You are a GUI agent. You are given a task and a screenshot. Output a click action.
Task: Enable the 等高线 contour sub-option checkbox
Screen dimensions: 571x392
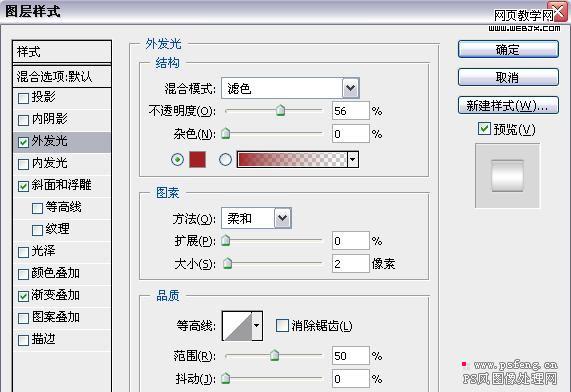37,208
